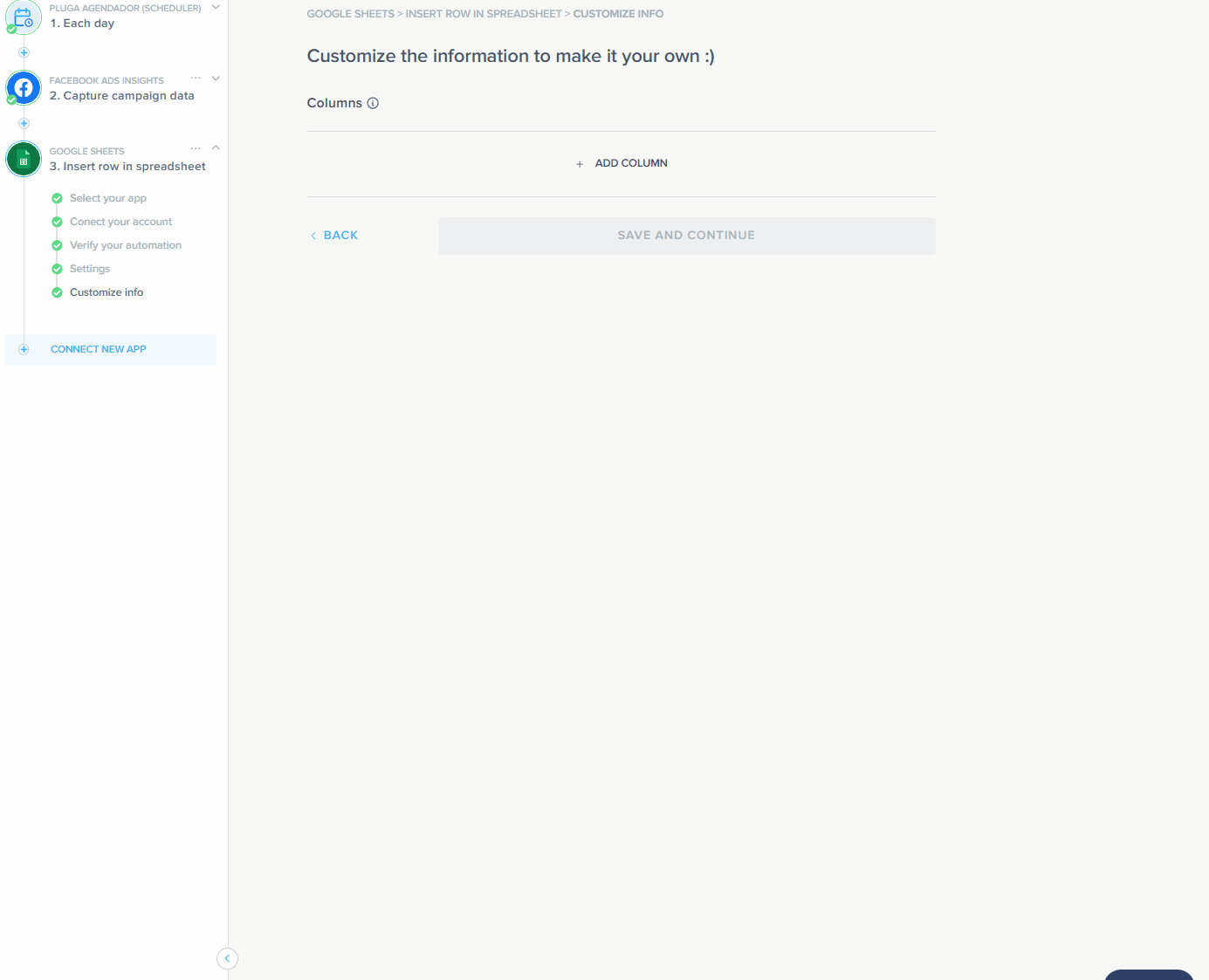Click the Add Column button
The width and height of the screenshot is (1209, 980).
tap(622, 163)
